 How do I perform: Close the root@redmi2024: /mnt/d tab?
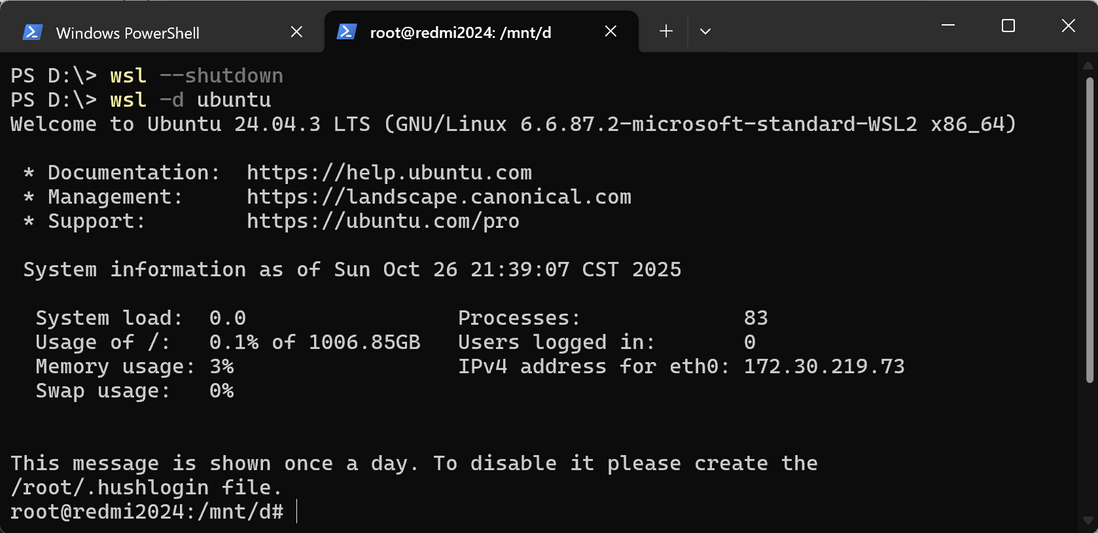(611, 32)
